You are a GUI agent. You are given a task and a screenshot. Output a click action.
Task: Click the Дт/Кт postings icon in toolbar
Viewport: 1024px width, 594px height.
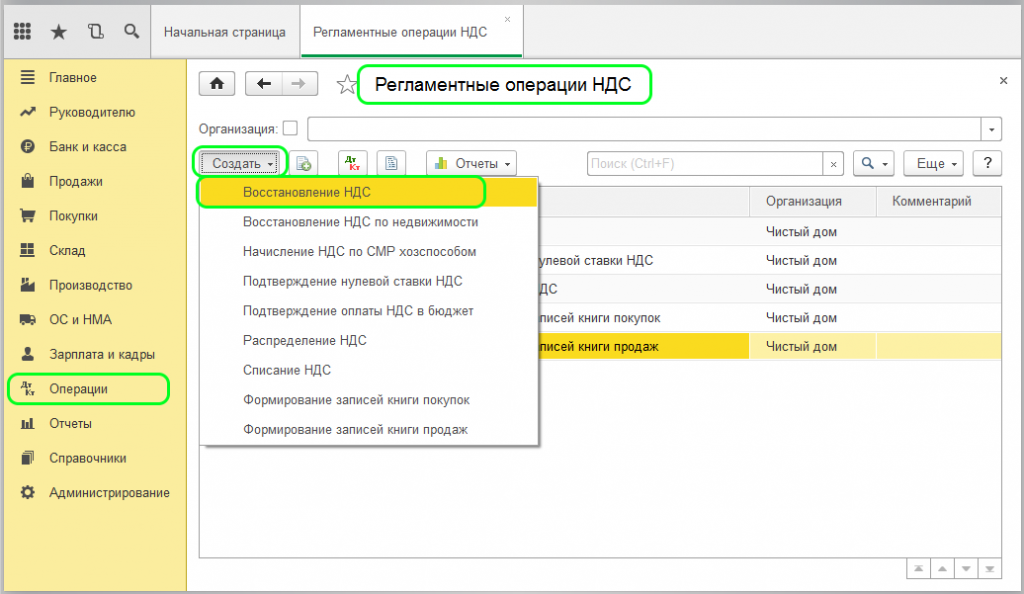[x=352, y=163]
